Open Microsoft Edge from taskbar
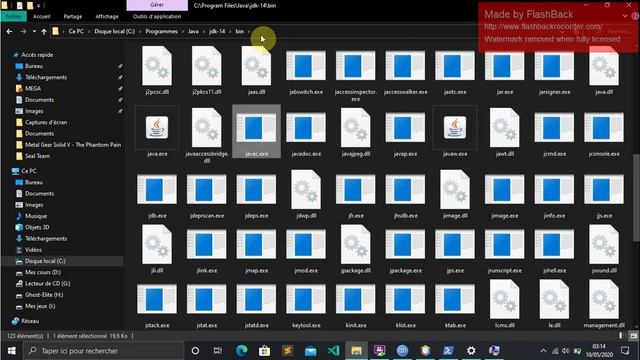This screenshot has height=360, width=640. 241,351
